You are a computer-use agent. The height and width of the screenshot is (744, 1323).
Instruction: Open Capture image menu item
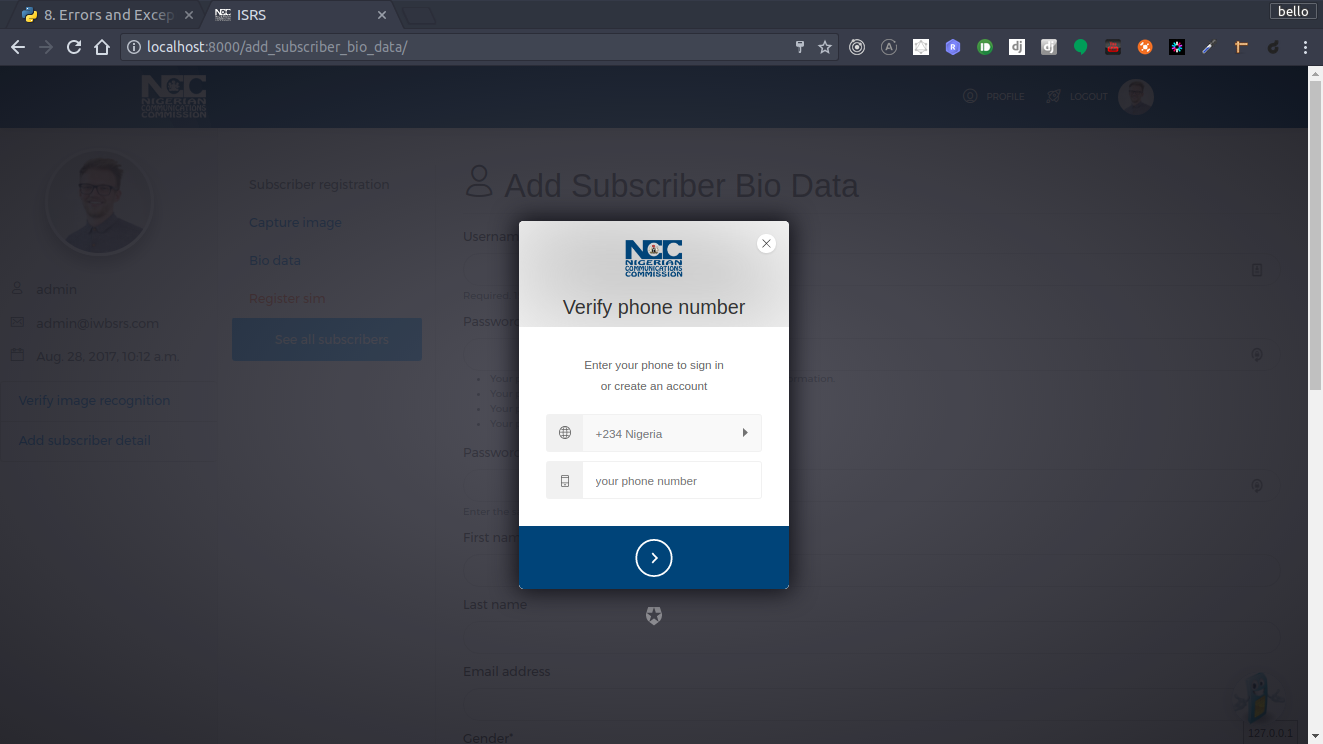[295, 222]
